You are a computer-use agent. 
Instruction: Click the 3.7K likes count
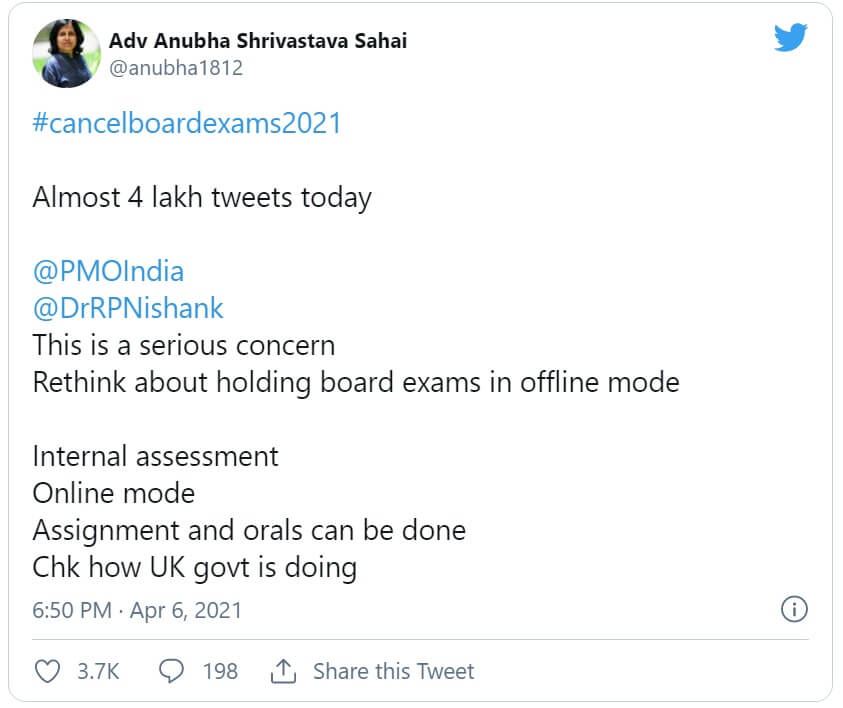click(98, 671)
